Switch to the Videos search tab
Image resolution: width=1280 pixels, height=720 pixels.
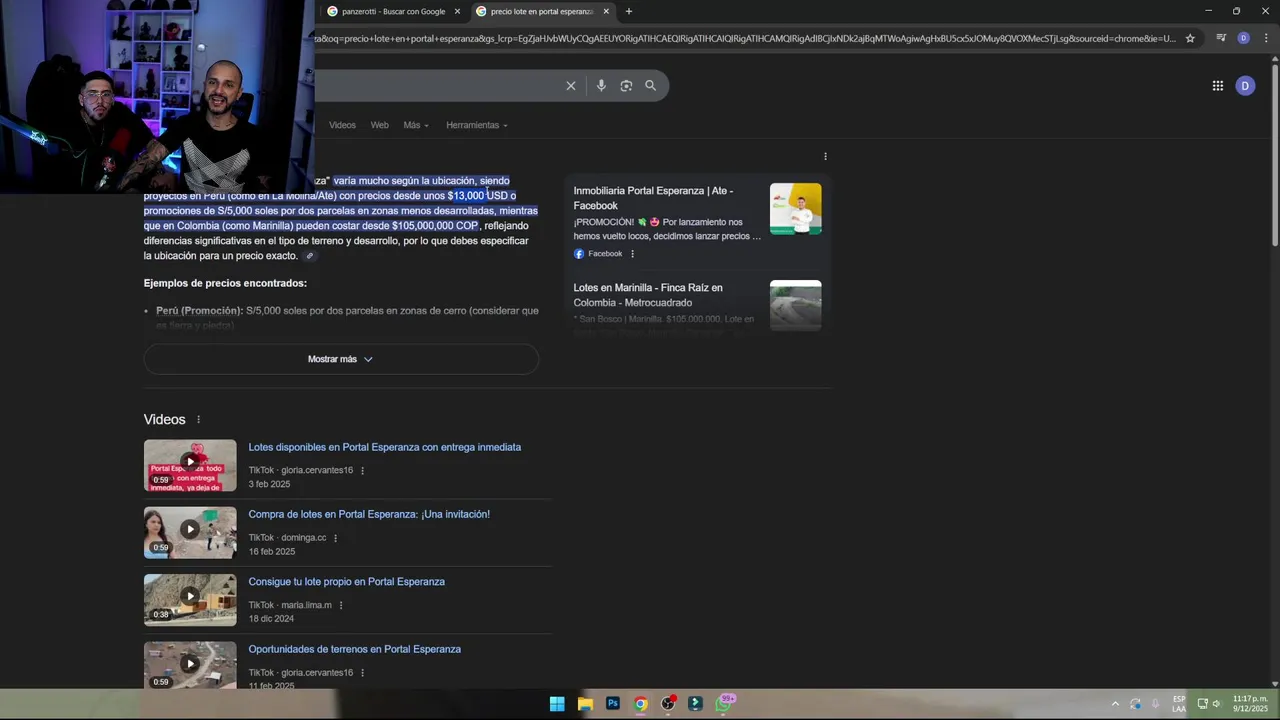tap(342, 126)
